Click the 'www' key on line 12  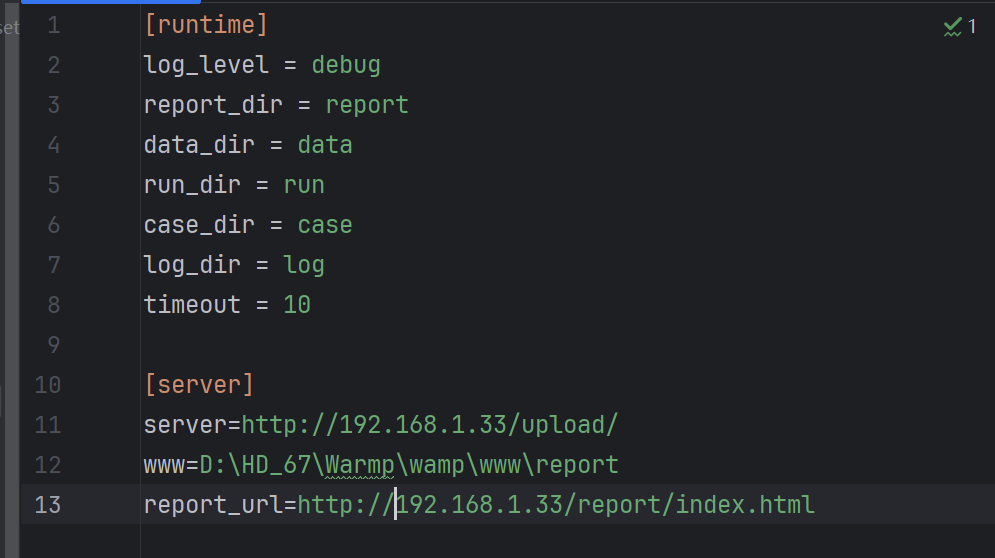click(x=164, y=465)
